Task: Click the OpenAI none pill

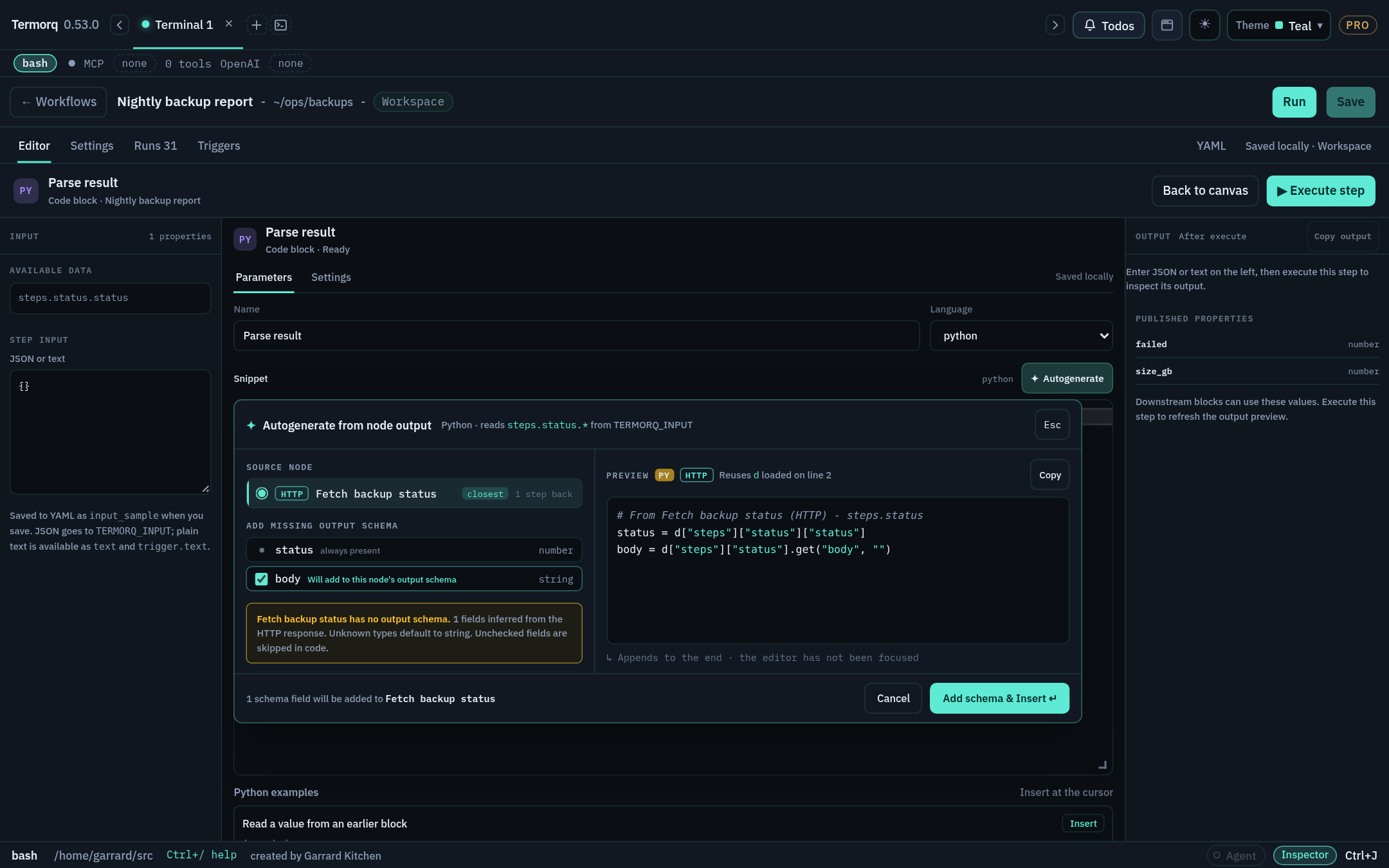Action: [x=291, y=63]
